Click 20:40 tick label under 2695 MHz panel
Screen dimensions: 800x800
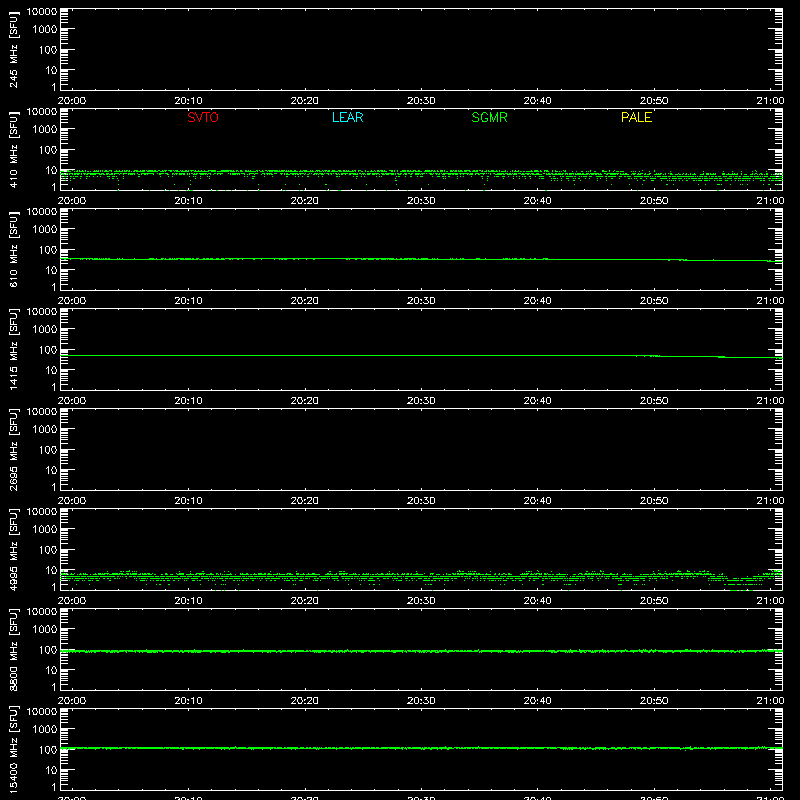[x=537, y=501]
